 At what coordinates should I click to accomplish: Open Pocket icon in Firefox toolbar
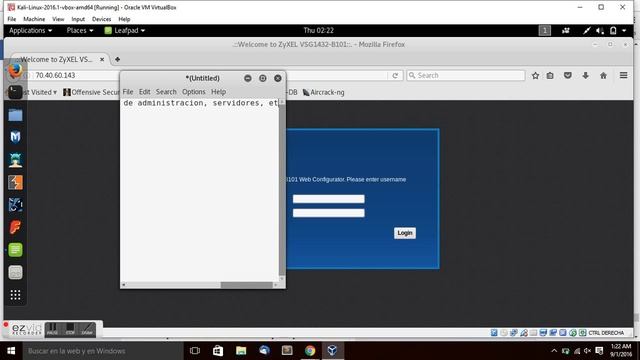(567, 76)
